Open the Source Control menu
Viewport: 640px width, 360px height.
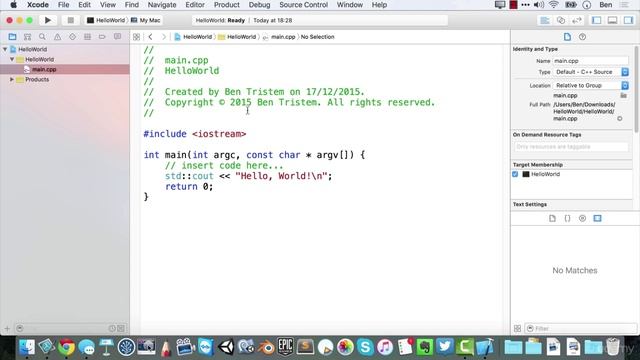[x=303, y=5]
